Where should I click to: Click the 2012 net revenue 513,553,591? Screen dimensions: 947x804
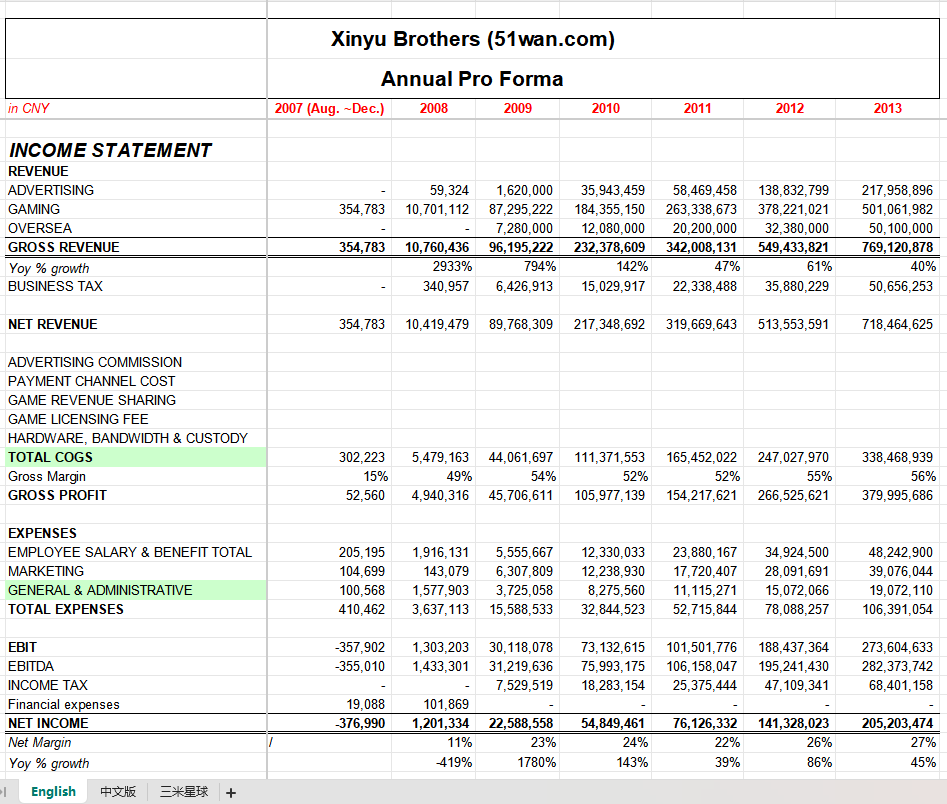[x=793, y=324]
